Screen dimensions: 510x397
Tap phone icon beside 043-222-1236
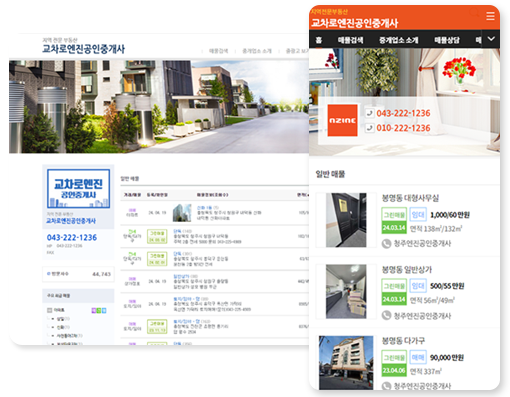(369, 113)
